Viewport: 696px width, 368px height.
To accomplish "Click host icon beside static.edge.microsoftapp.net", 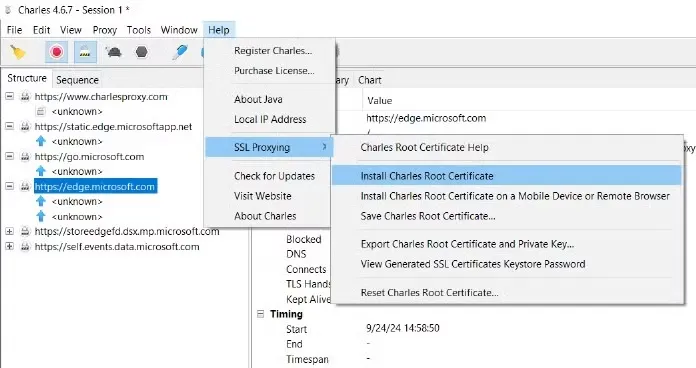I will point(25,127).
